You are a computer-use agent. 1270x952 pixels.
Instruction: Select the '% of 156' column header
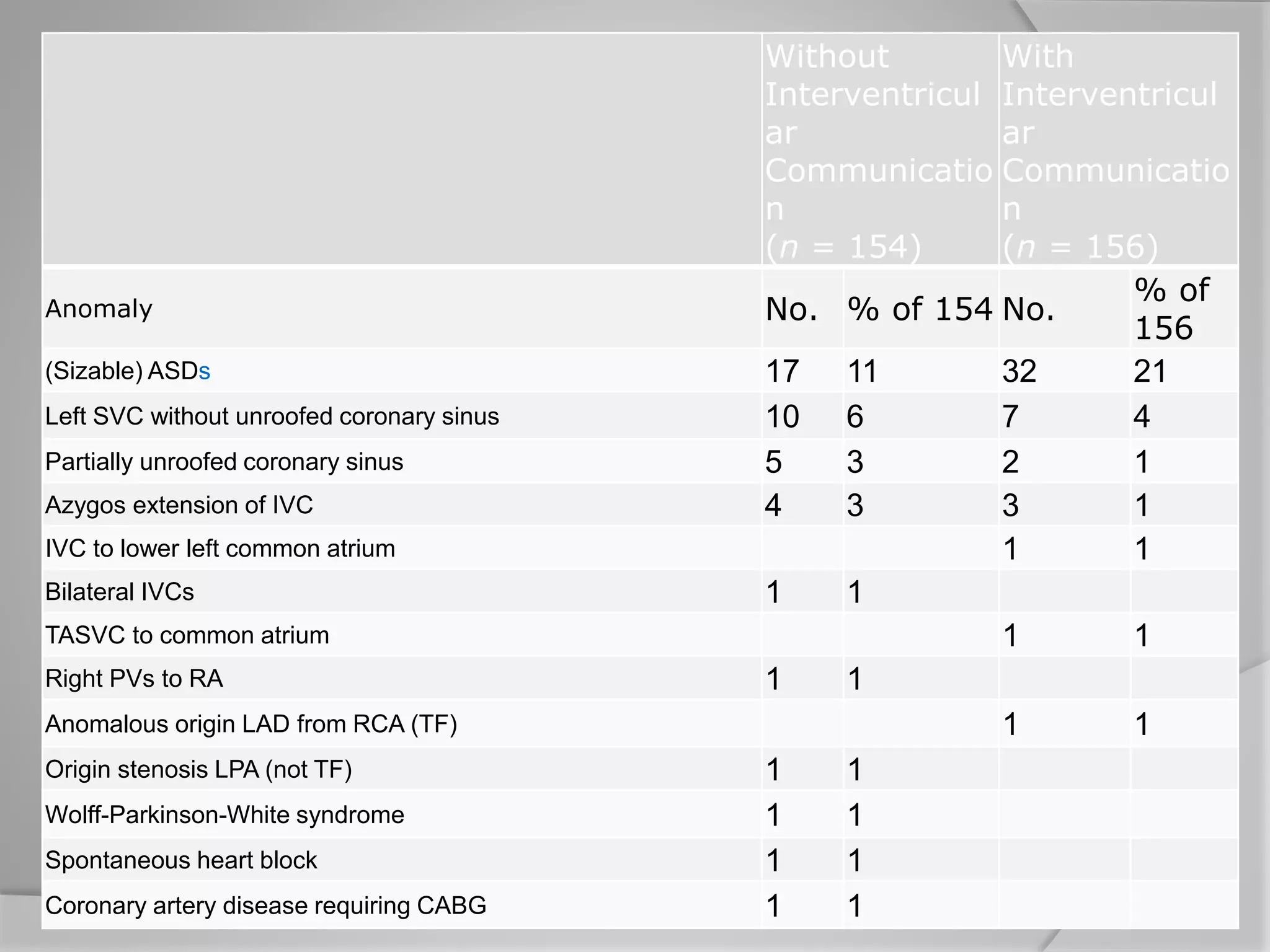(1171, 309)
